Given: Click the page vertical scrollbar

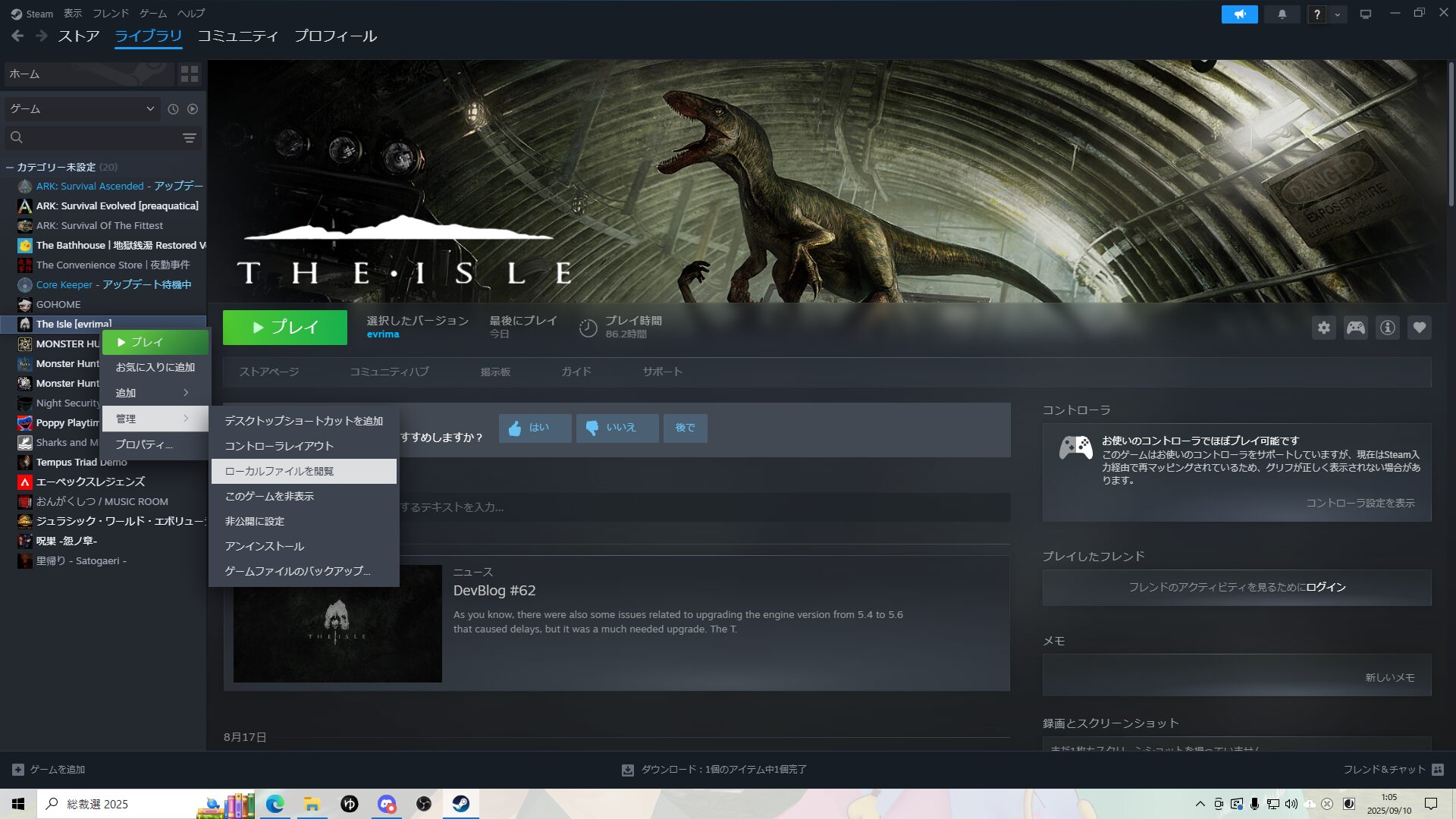Looking at the screenshot, I should [x=1451, y=133].
